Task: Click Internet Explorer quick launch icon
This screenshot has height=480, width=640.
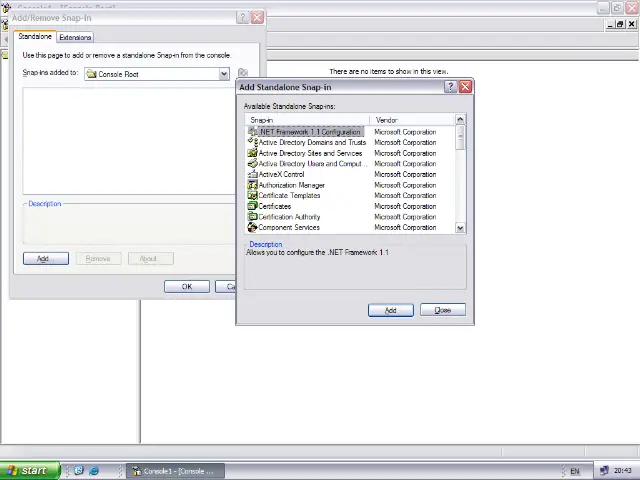Action: point(94,470)
